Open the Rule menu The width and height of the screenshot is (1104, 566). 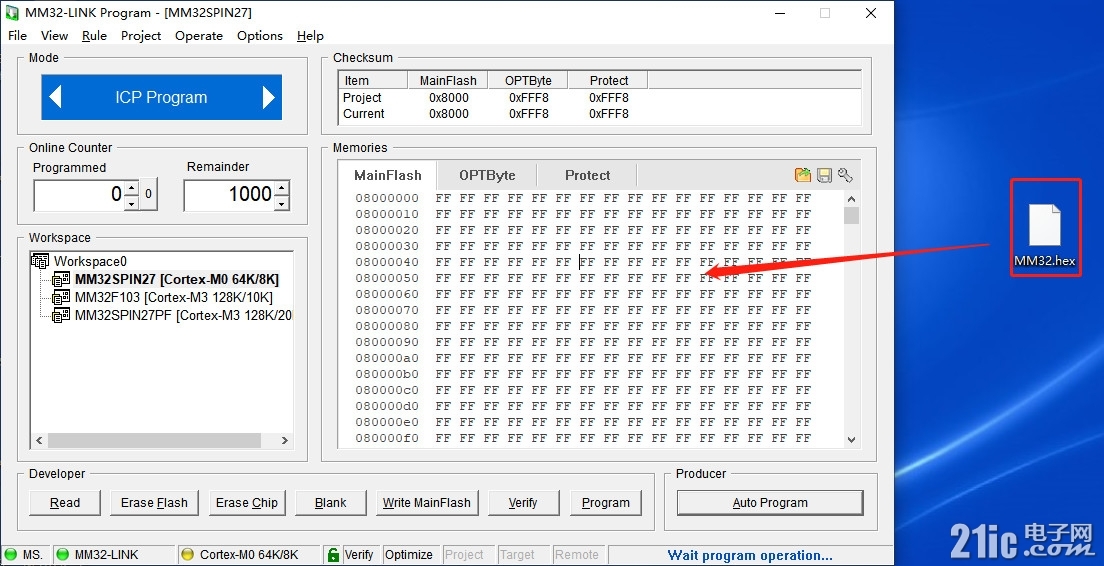(94, 36)
